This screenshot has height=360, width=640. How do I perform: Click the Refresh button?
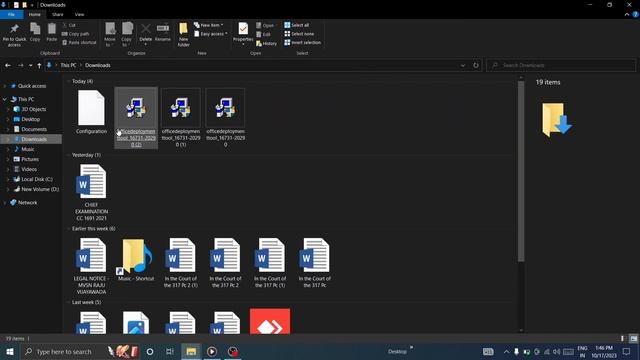[476, 65]
